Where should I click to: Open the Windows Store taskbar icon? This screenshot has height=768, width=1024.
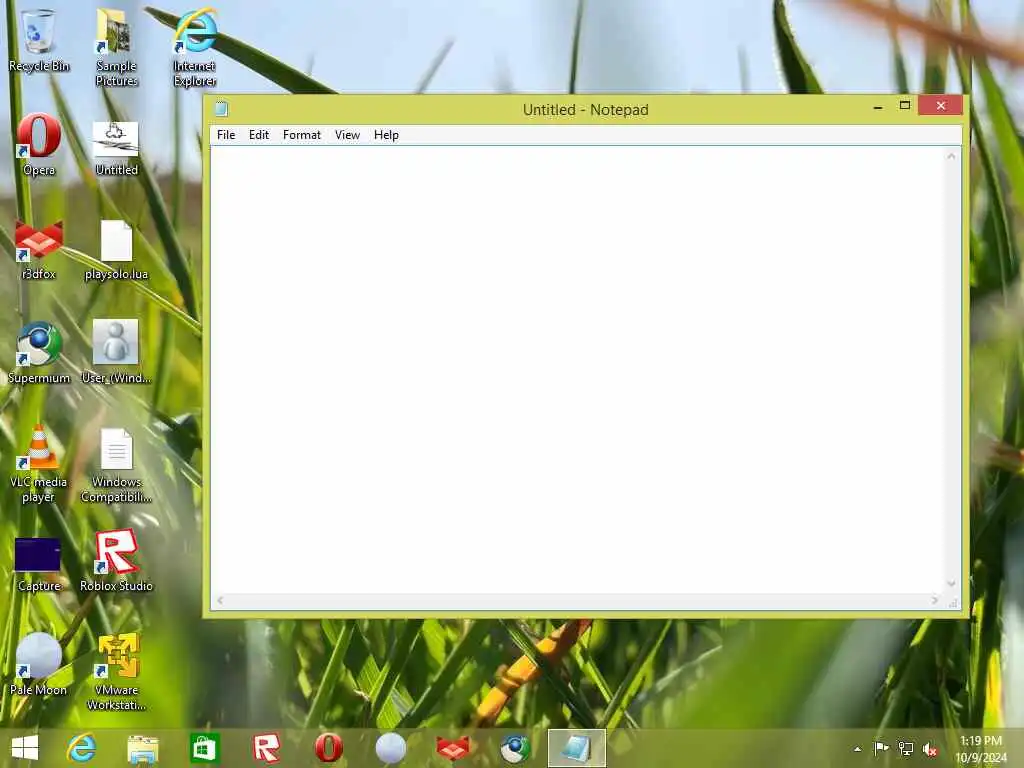tap(204, 748)
